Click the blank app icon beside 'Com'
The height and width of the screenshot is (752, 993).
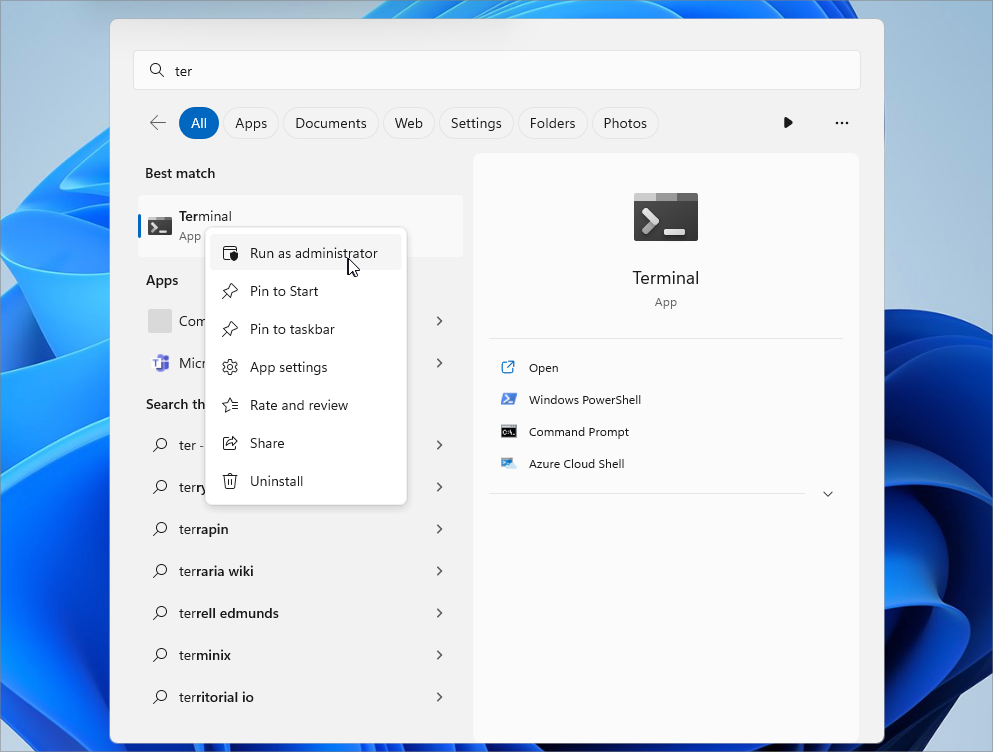[x=160, y=321]
